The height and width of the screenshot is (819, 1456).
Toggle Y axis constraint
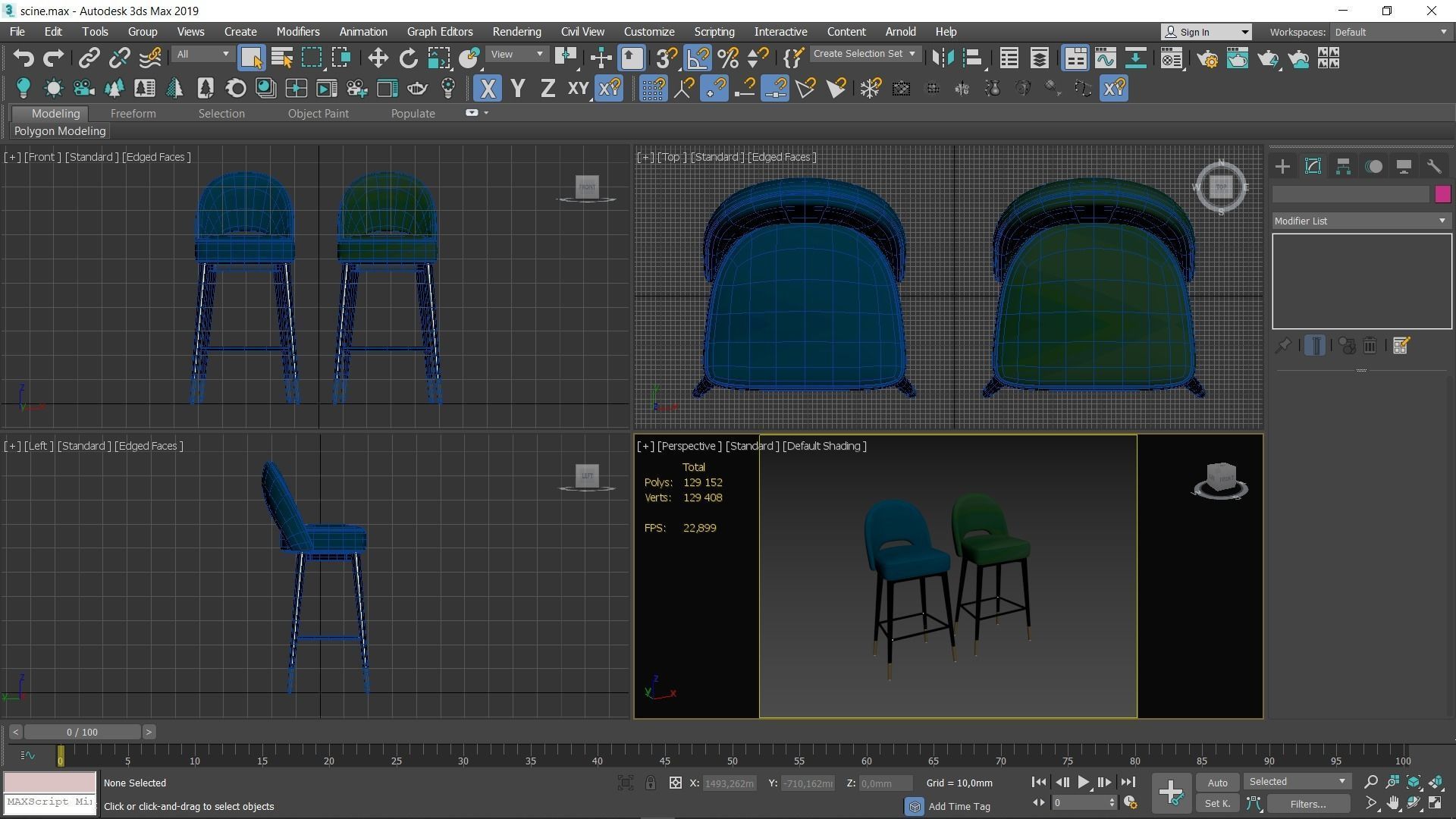(518, 89)
